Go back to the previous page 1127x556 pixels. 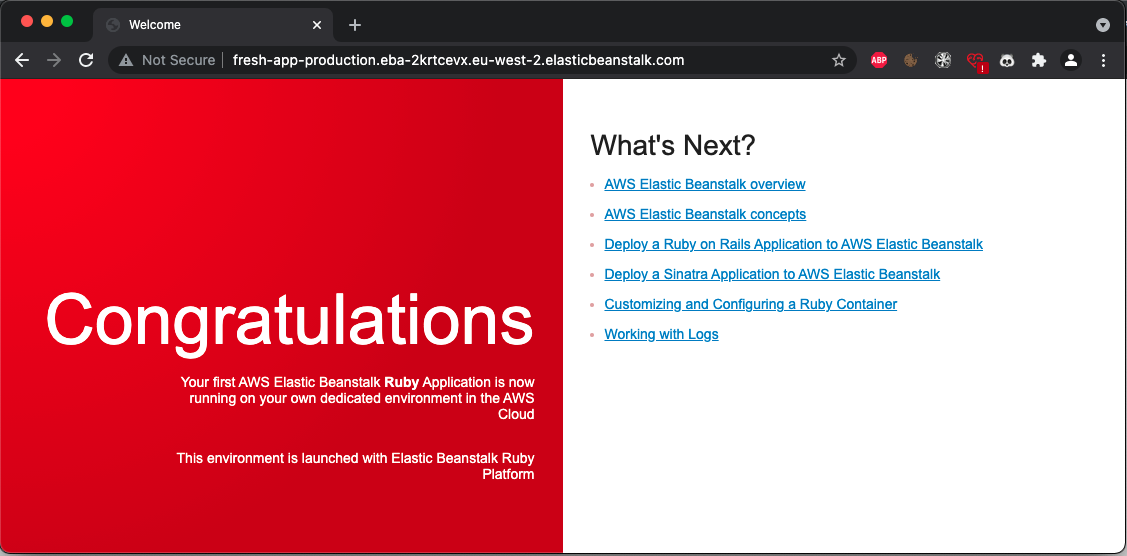(x=22, y=60)
